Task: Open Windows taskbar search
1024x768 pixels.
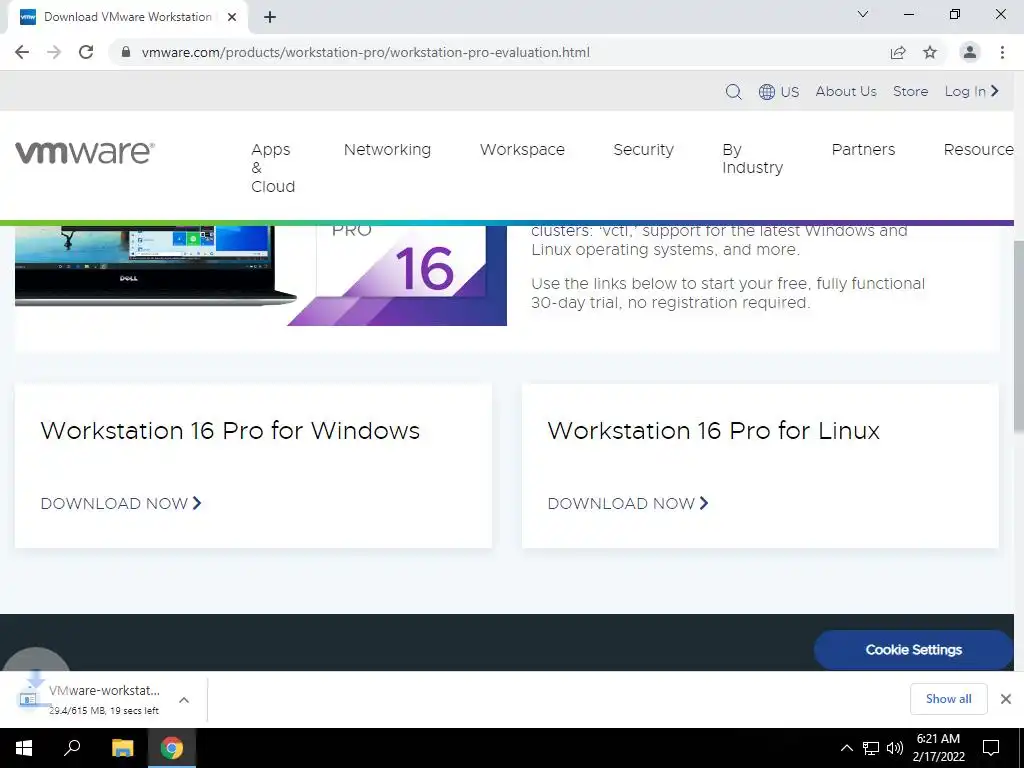Action: pos(72,748)
